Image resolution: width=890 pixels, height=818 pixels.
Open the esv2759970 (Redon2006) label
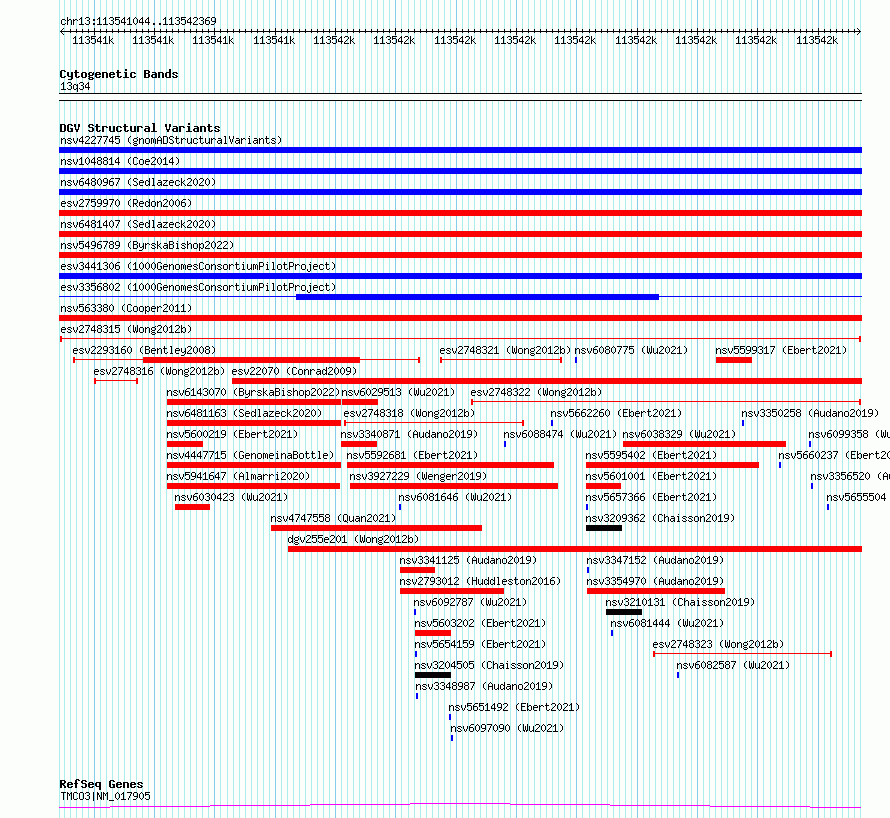(x=126, y=203)
